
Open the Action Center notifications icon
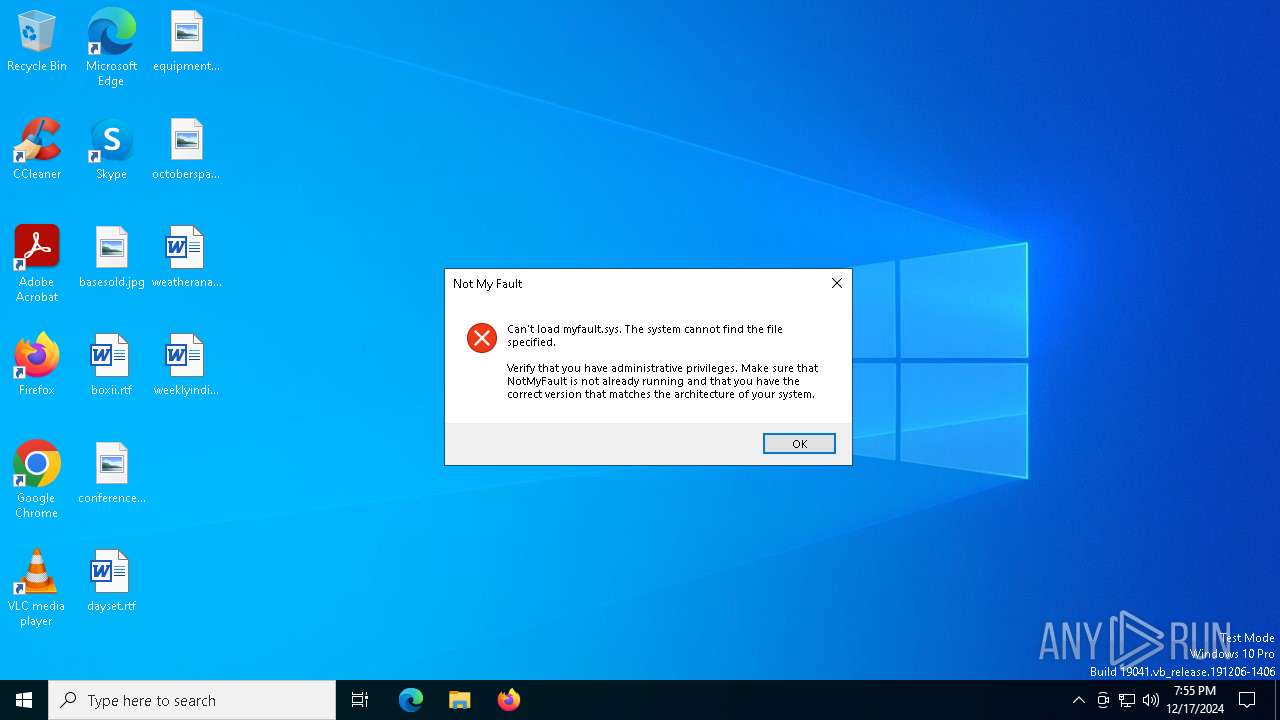click(x=1248, y=700)
